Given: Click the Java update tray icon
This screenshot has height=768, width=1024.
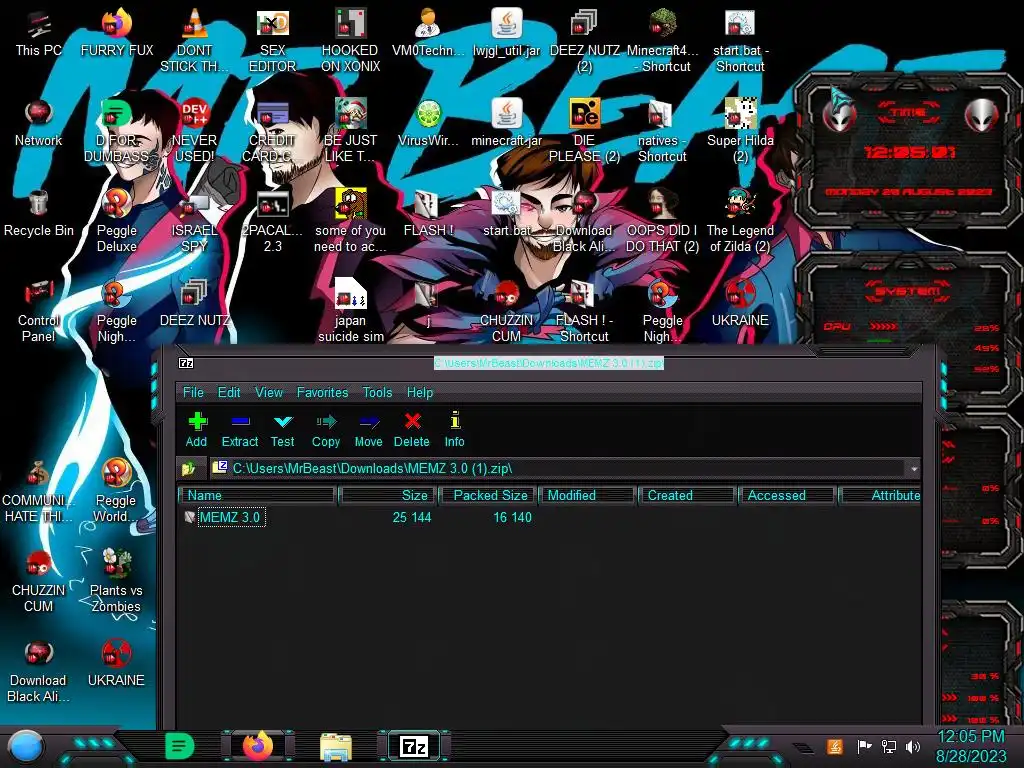Looking at the screenshot, I should [835, 746].
